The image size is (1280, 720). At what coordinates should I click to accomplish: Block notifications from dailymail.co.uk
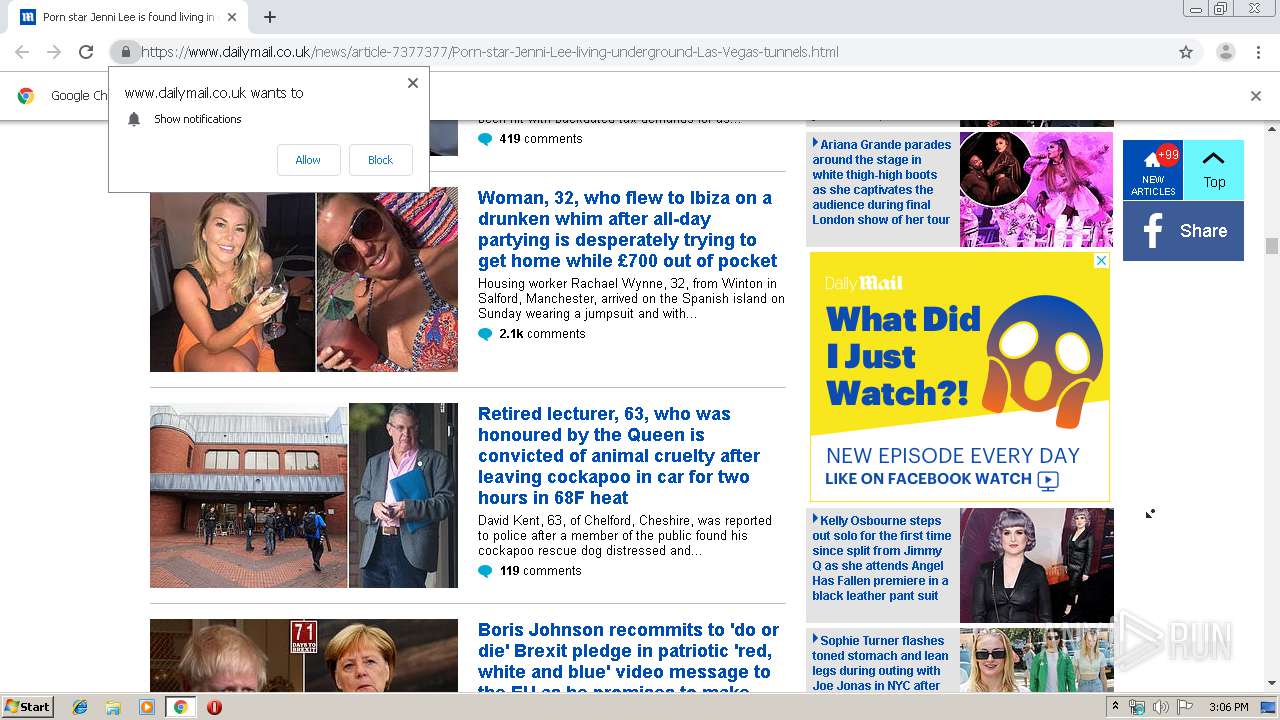tap(380, 160)
